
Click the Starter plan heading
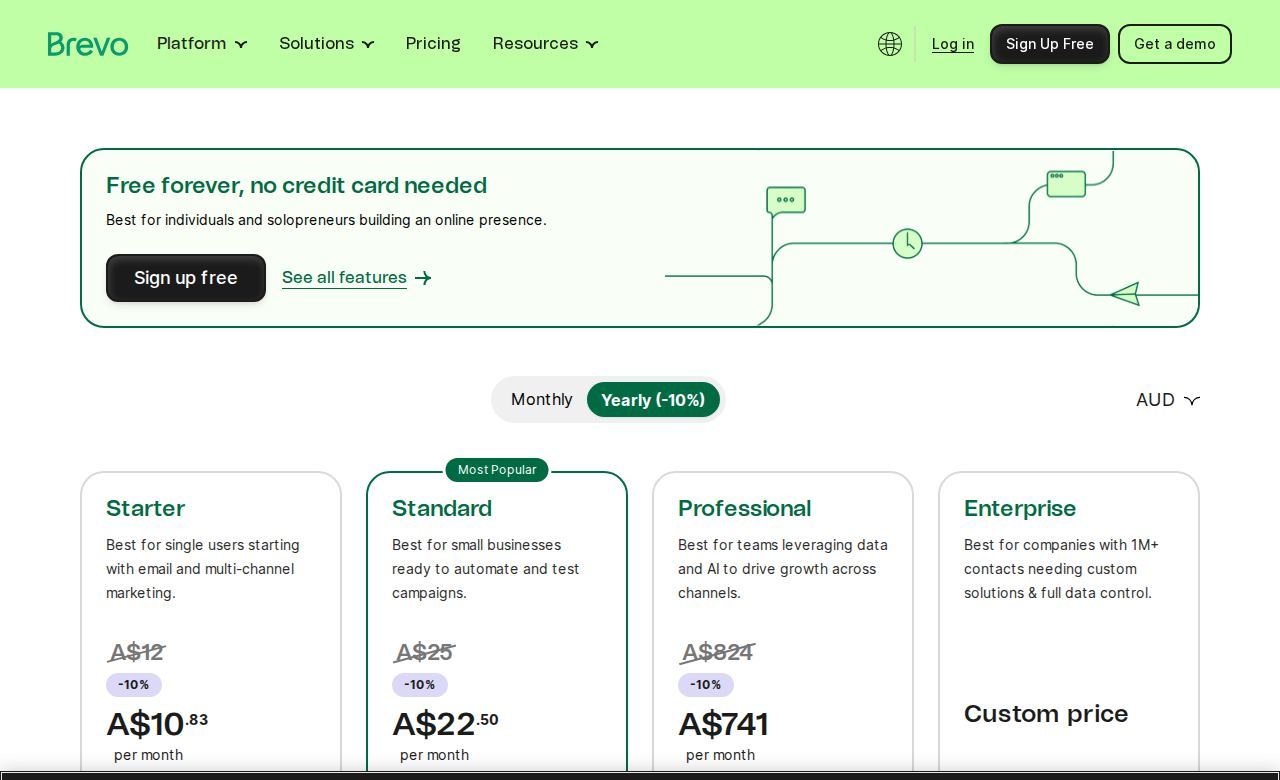(x=146, y=509)
